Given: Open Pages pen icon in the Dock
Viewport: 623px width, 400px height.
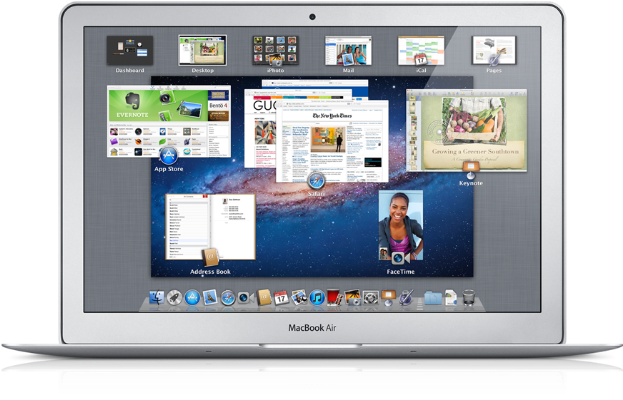Looking at the screenshot, I should pyautogui.click(x=406, y=297).
